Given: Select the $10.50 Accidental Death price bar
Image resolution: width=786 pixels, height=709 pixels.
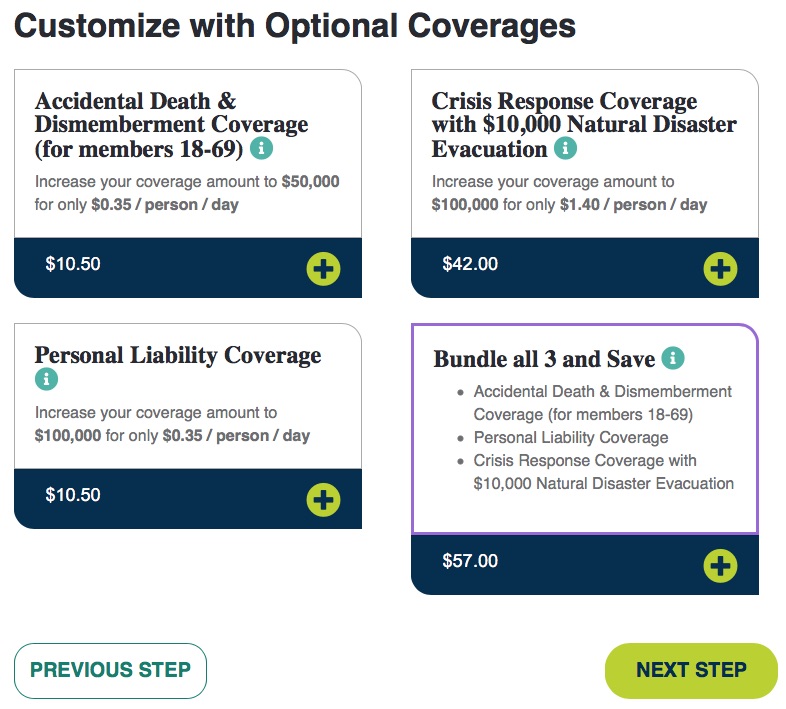Looking at the screenshot, I should (188, 268).
